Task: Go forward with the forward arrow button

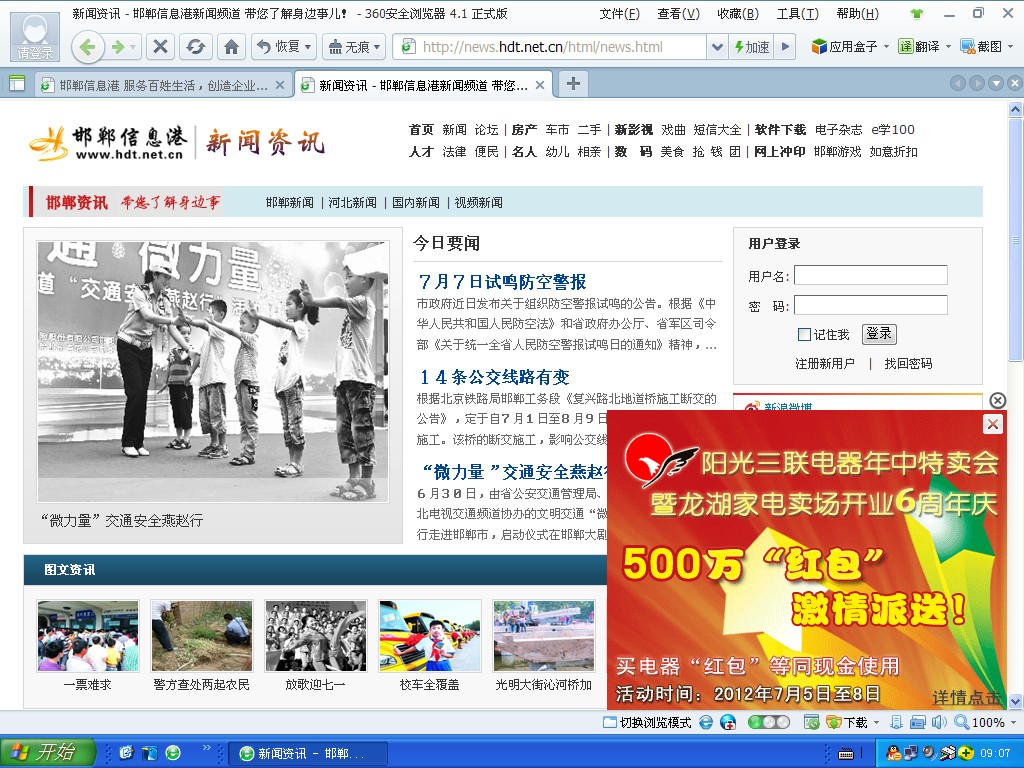Action: click(x=118, y=47)
